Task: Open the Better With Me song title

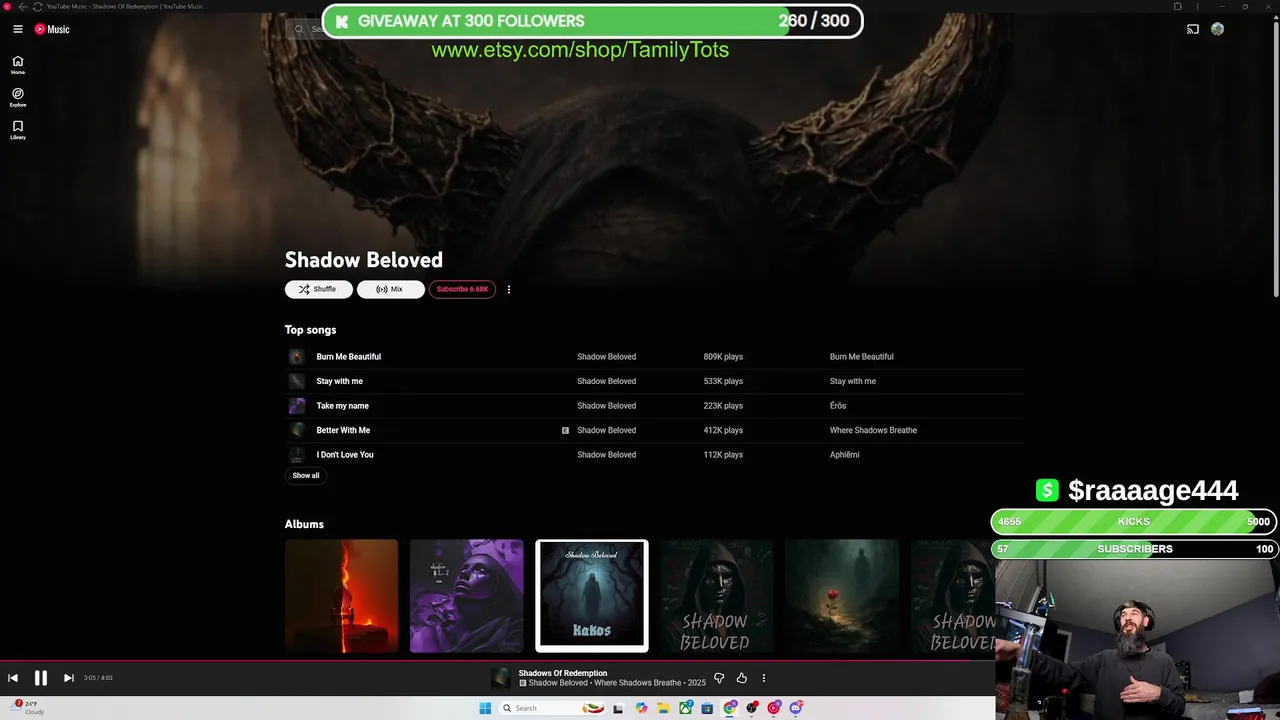Action: click(343, 430)
